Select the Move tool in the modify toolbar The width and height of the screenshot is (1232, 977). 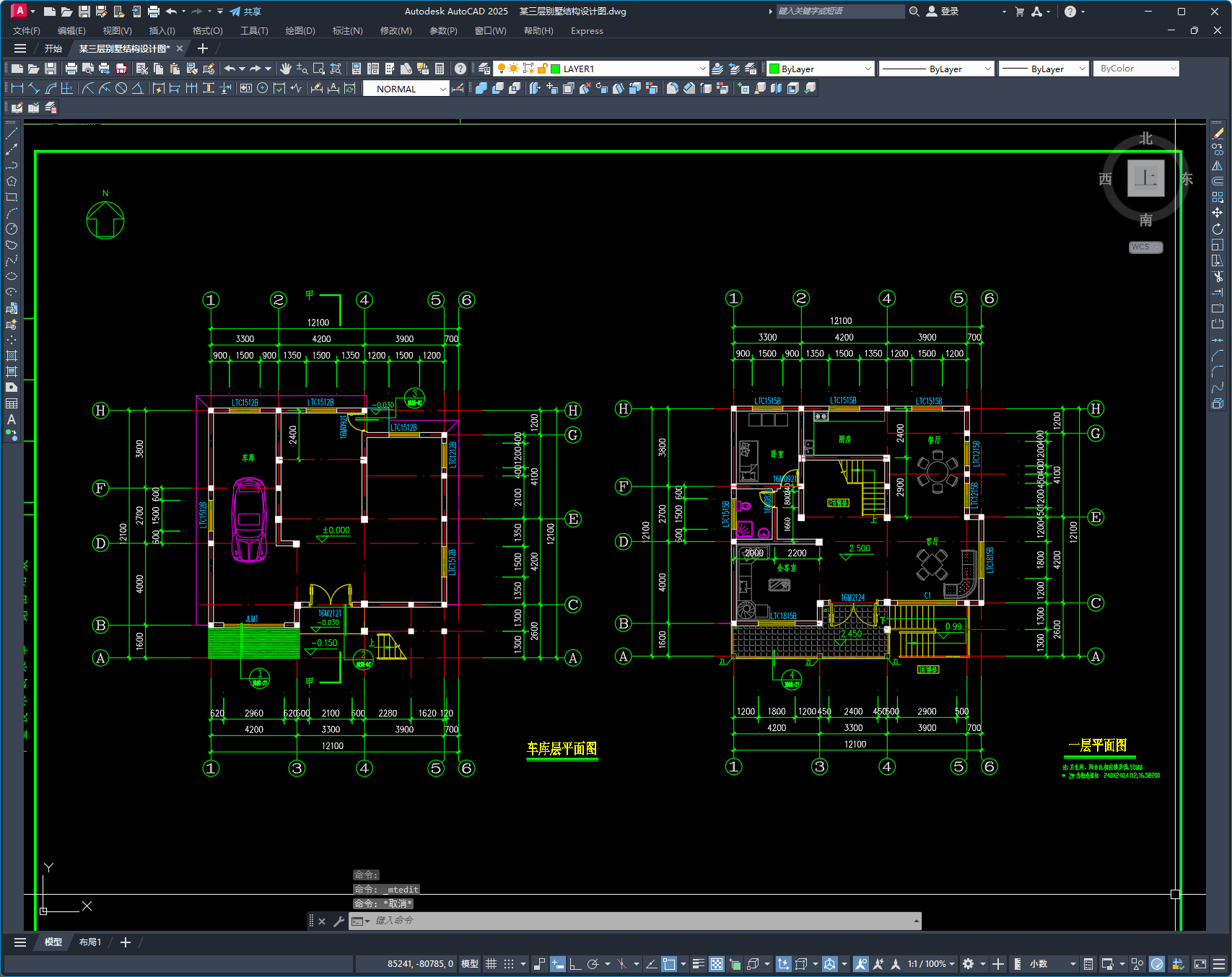tap(1218, 213)
